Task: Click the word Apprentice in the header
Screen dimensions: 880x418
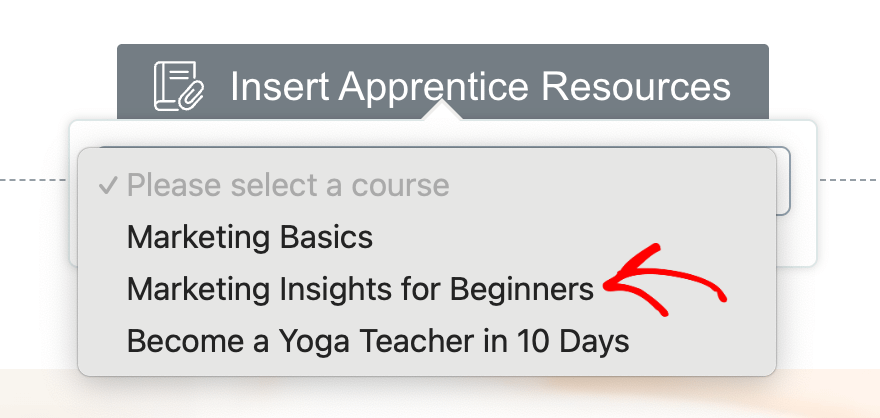Action: click(433, 88)
